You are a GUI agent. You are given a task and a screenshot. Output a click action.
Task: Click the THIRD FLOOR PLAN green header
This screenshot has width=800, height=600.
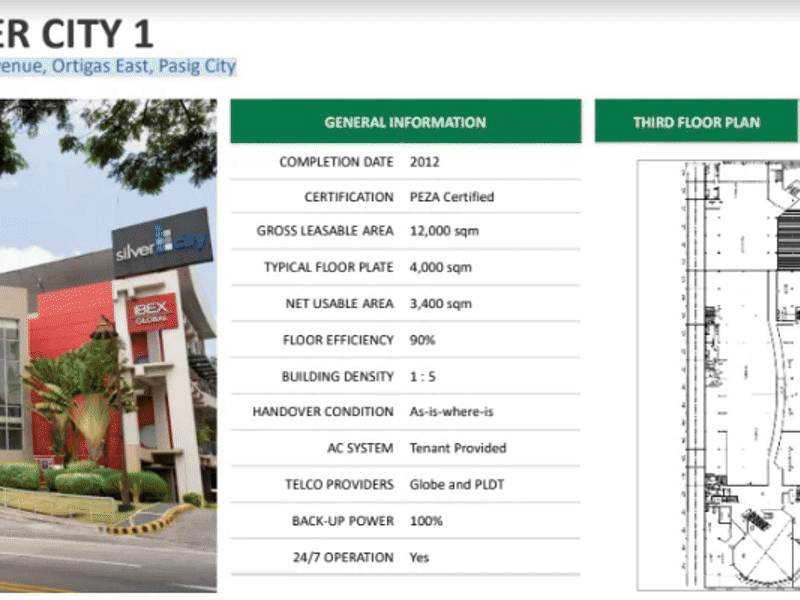pos(696,122)
